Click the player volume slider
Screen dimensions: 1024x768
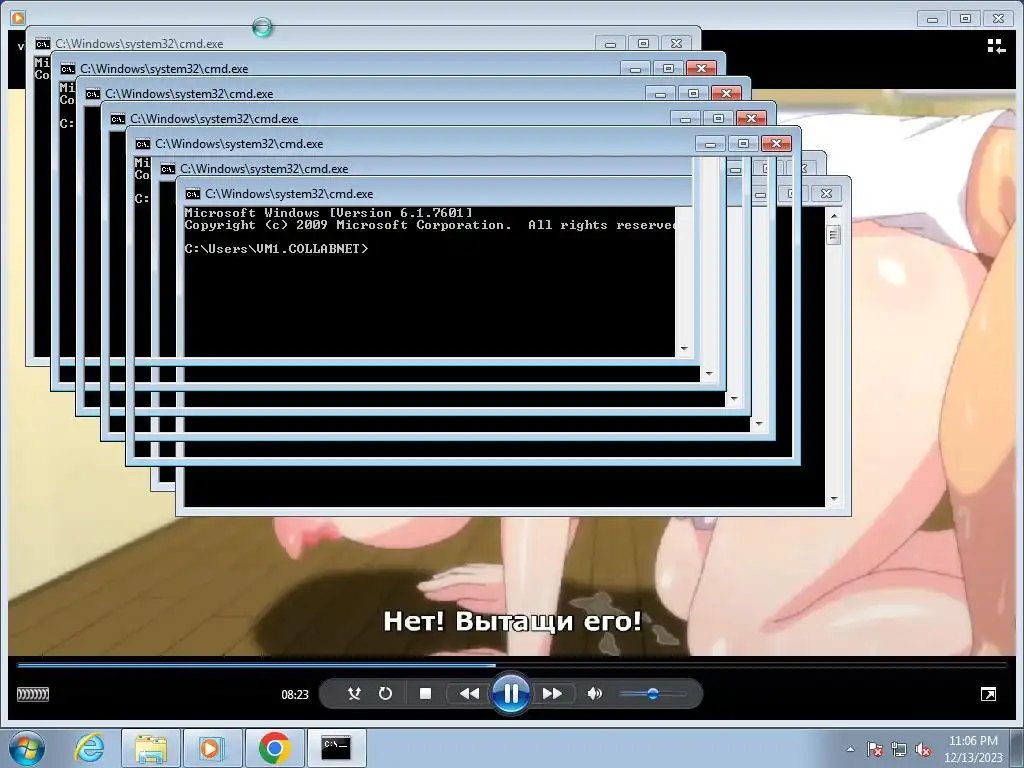(652, 694)
